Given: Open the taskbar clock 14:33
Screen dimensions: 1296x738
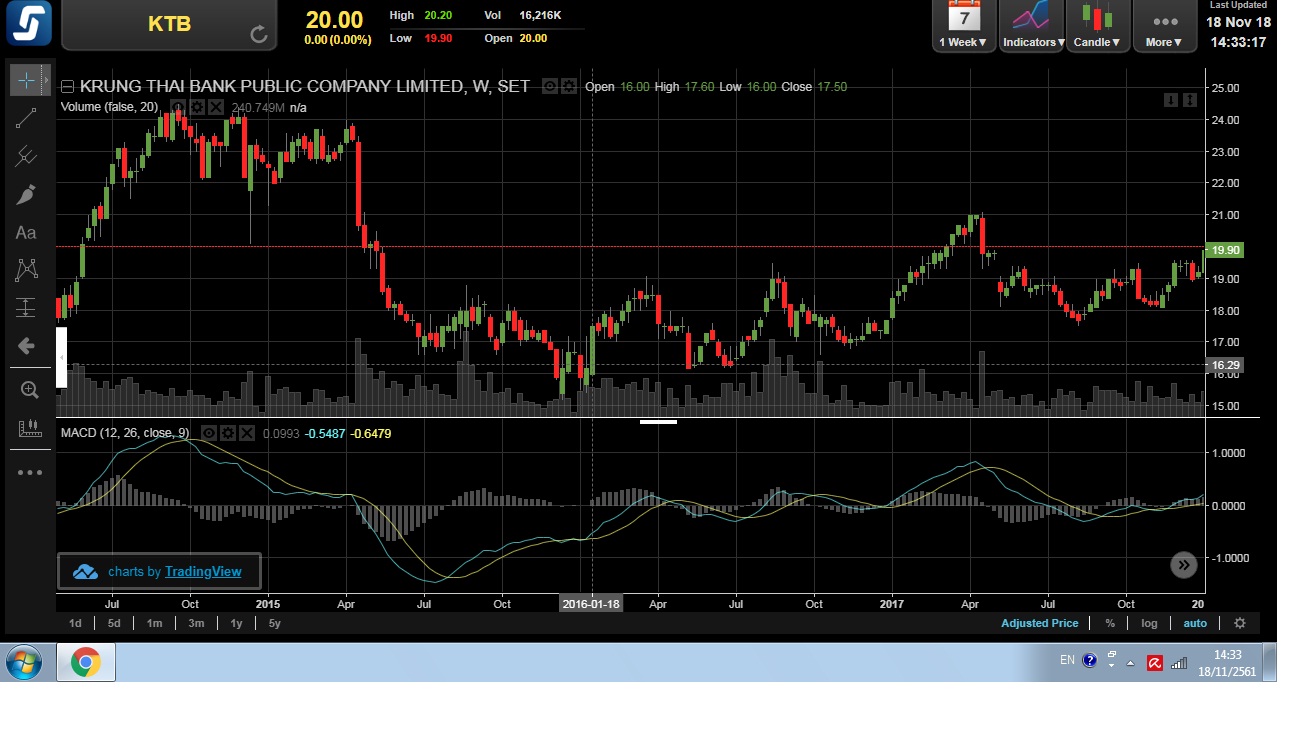Looking at the screenshot, I should point(1227,663).
